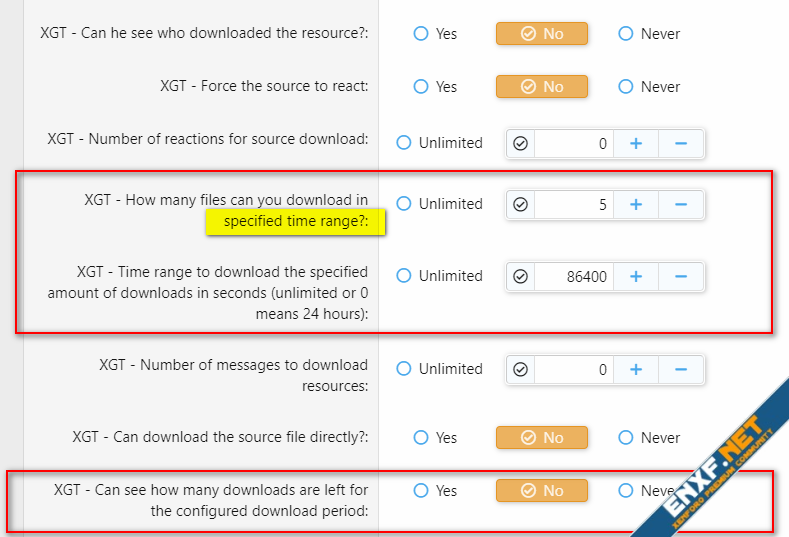Select Yes for seeing who downloaded resource
The width and height of the screenshot is (789, 537).
coord(421,34)
